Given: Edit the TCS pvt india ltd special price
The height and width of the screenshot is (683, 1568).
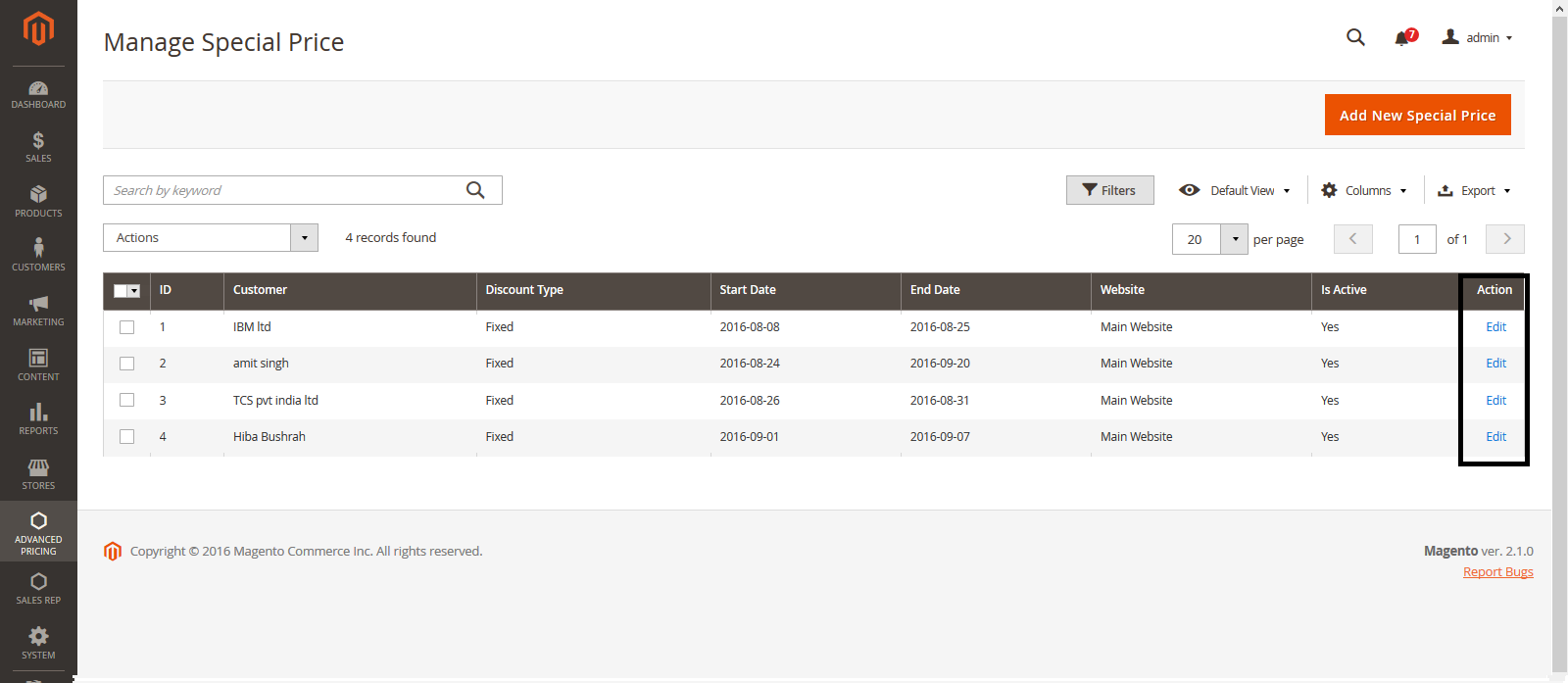Looking at the screenshot, I should 1495,401.
